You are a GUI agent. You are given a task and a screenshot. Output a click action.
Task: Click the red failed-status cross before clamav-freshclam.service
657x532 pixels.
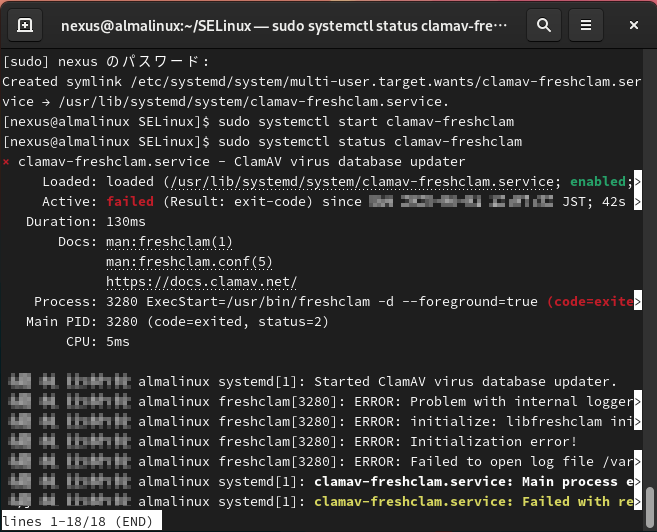(7, 161)
